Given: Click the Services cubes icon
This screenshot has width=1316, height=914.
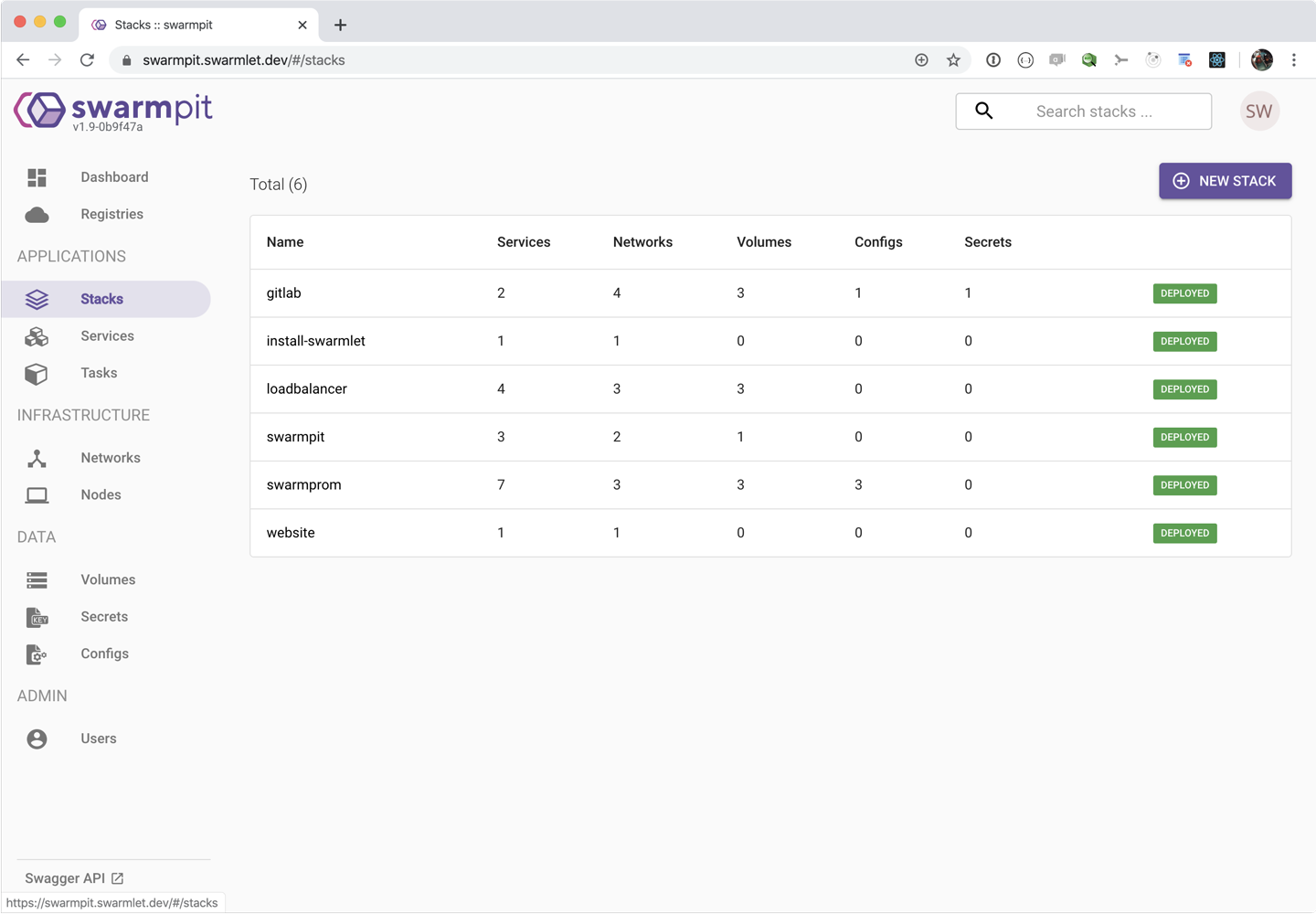Looking at the screenshot, I should click(x=37, y=336).
